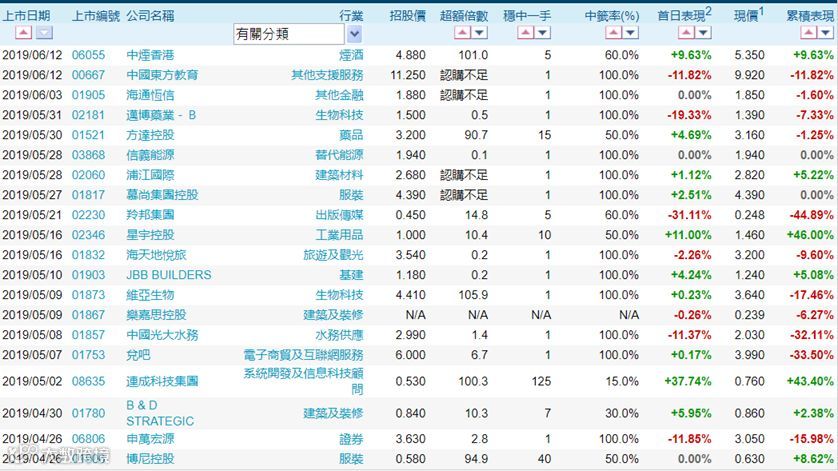838x471 pixels.
Task: Open stock code 06055 link
Action: tap(88, 55)
